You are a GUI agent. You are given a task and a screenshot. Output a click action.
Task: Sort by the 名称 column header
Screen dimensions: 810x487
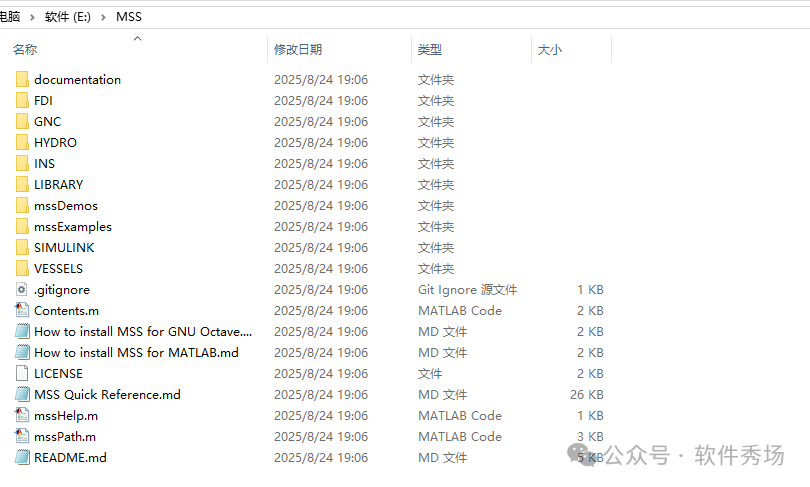[x=25, y=50]
